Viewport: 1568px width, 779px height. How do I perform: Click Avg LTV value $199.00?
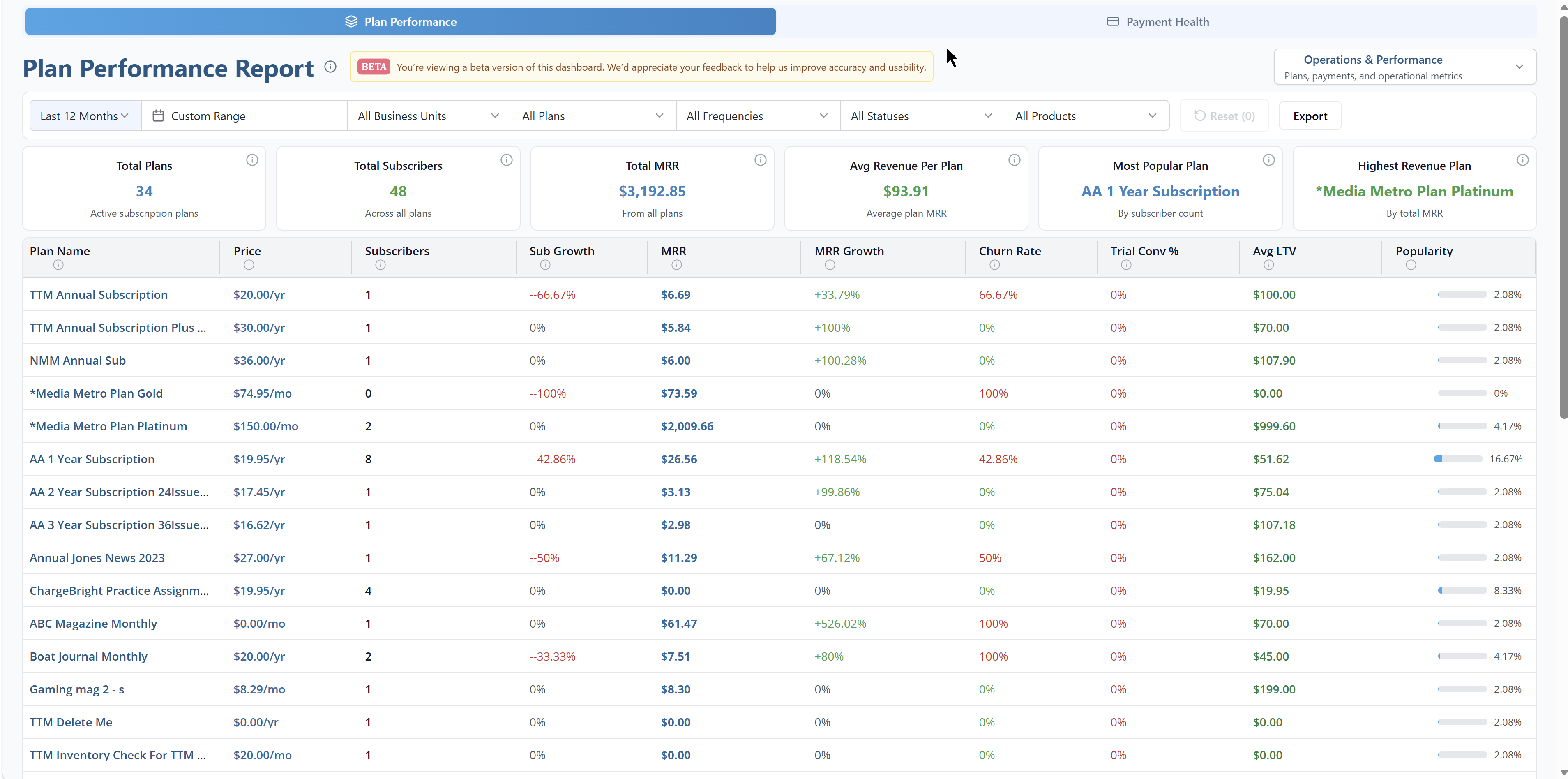[1274, 689]
